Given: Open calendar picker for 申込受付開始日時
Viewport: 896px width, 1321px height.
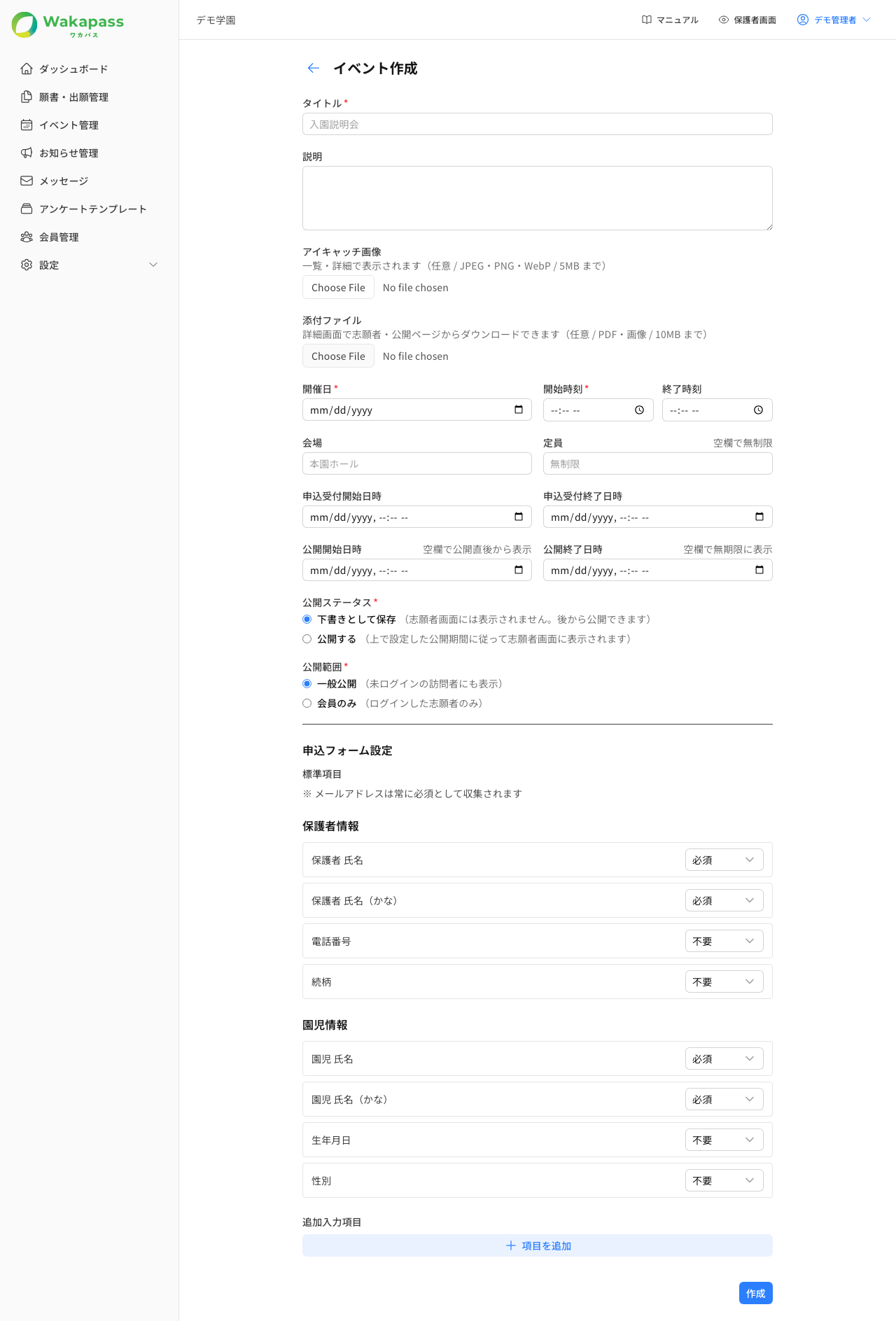Looking at the screenshot, I should click(x=519, y=517).
